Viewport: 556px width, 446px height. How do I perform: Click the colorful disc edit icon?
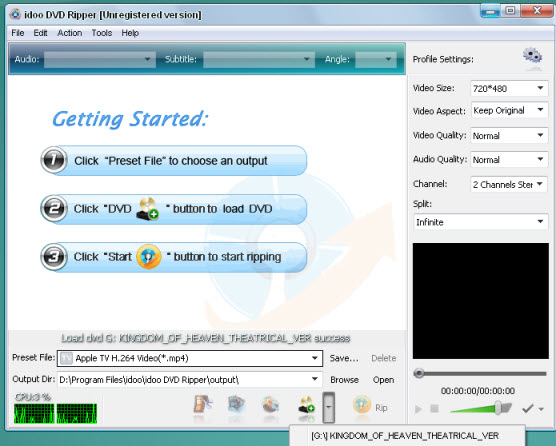pos(271,406)
